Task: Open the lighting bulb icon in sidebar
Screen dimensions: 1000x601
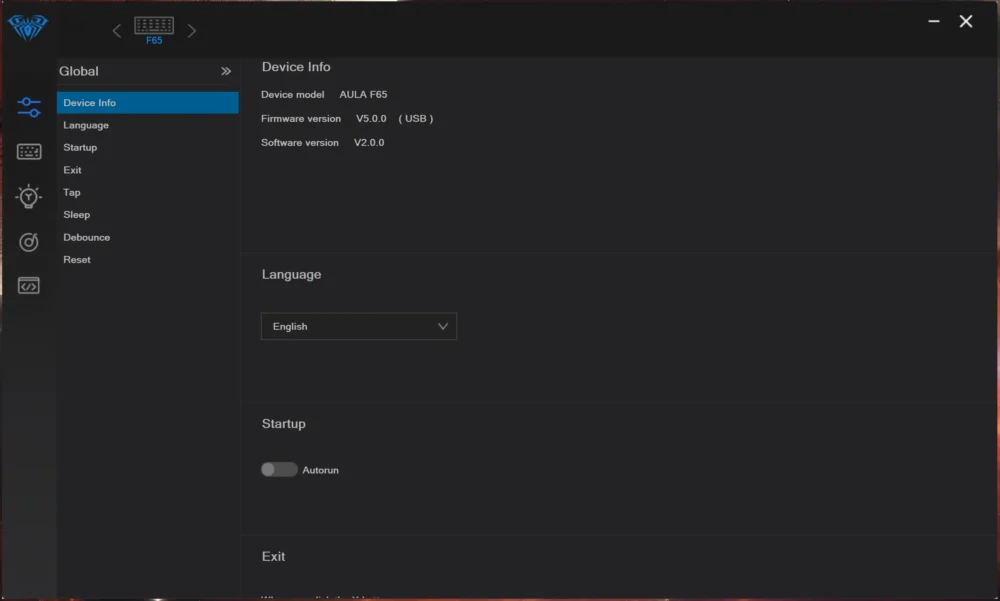Action: click(29, 197)
